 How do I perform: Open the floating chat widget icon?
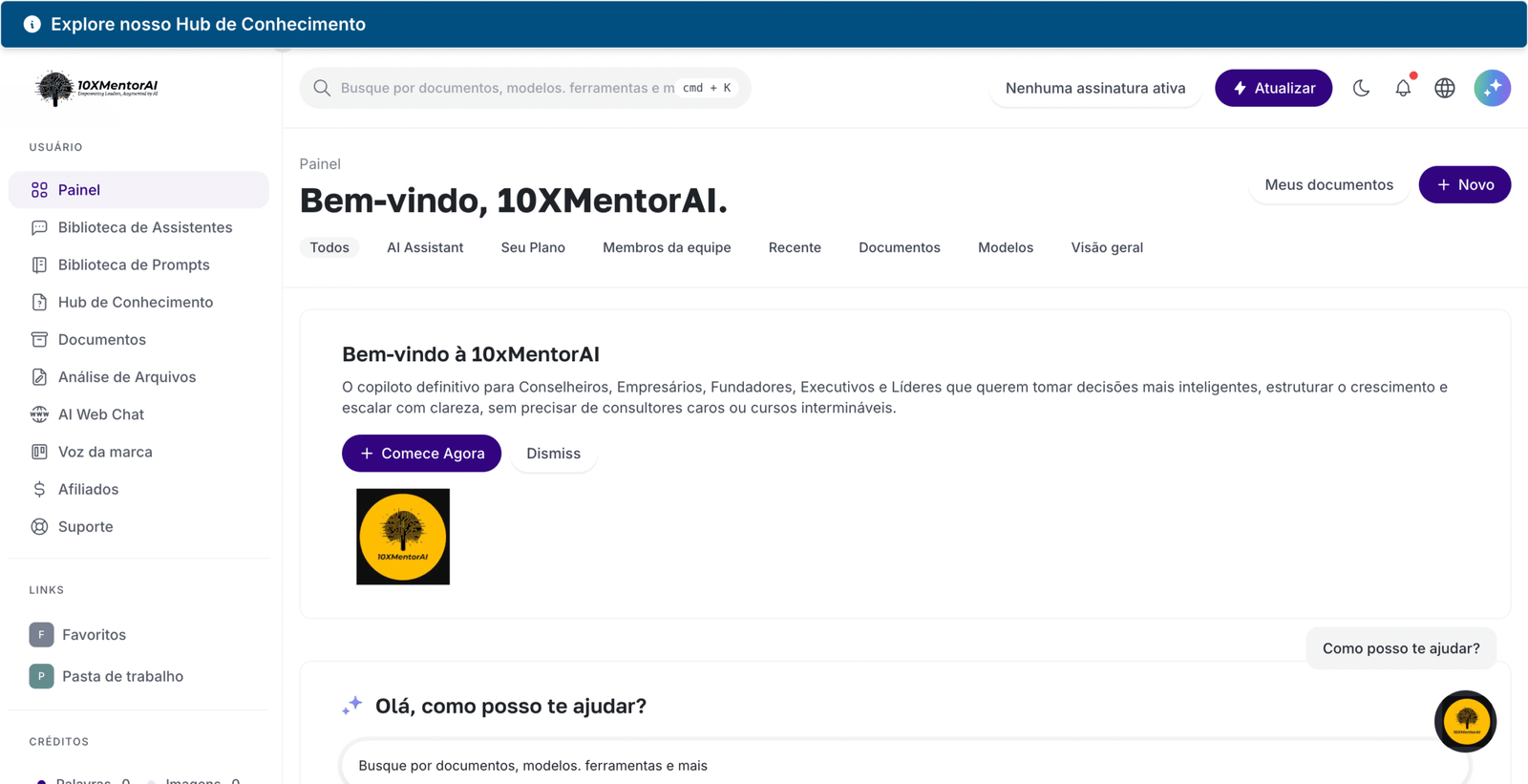point(1466,721)
